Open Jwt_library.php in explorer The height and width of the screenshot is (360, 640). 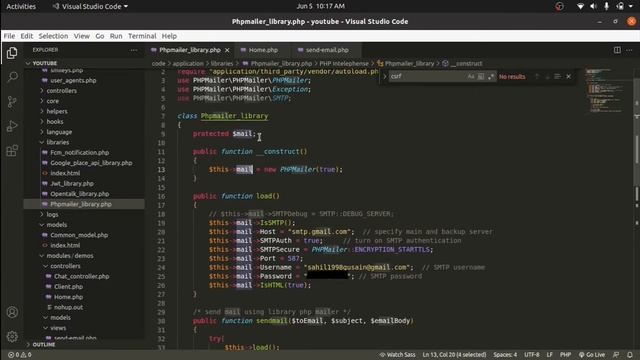(72, 183)
